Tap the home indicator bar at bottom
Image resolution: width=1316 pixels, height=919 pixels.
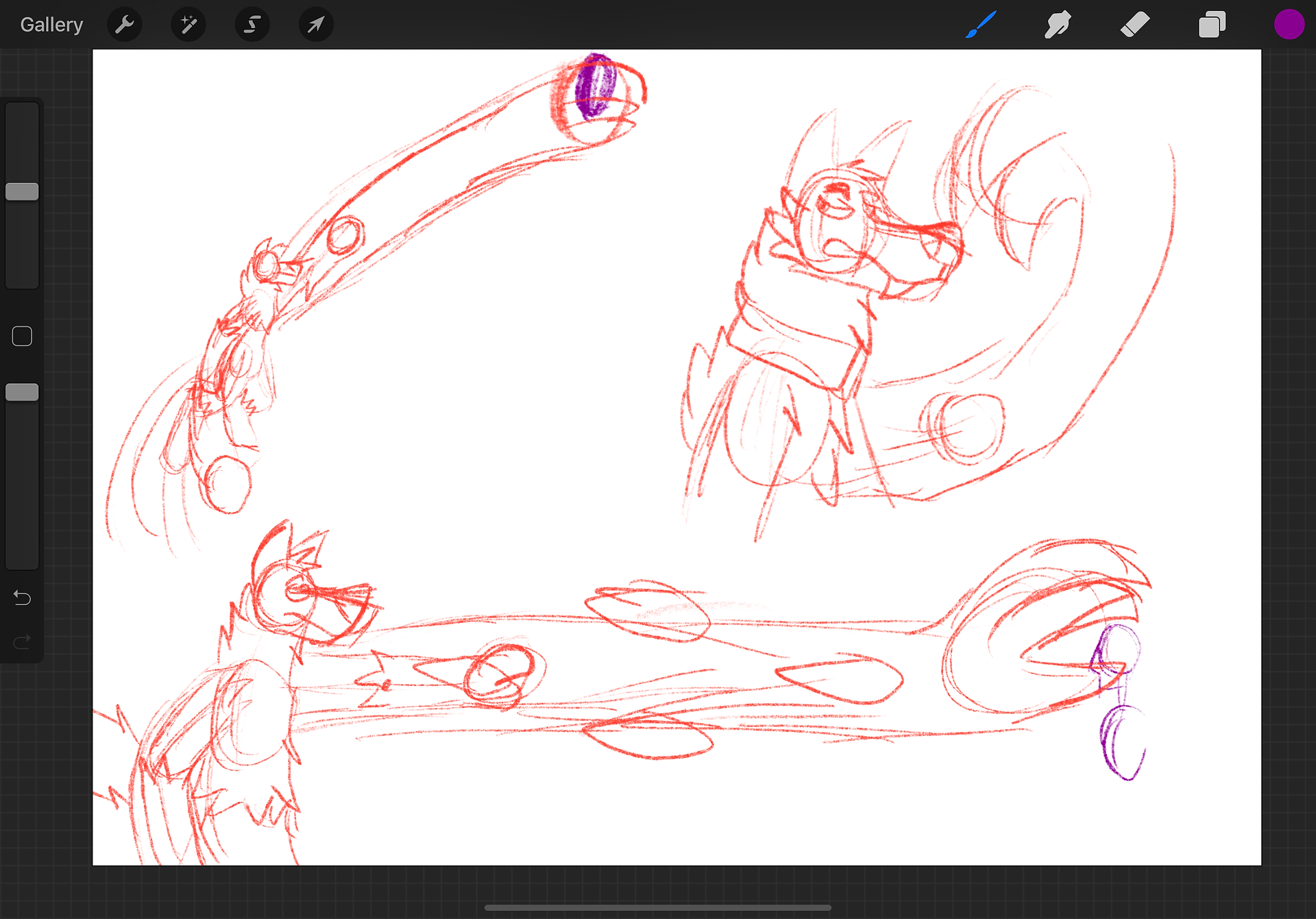tap(657, 908)
